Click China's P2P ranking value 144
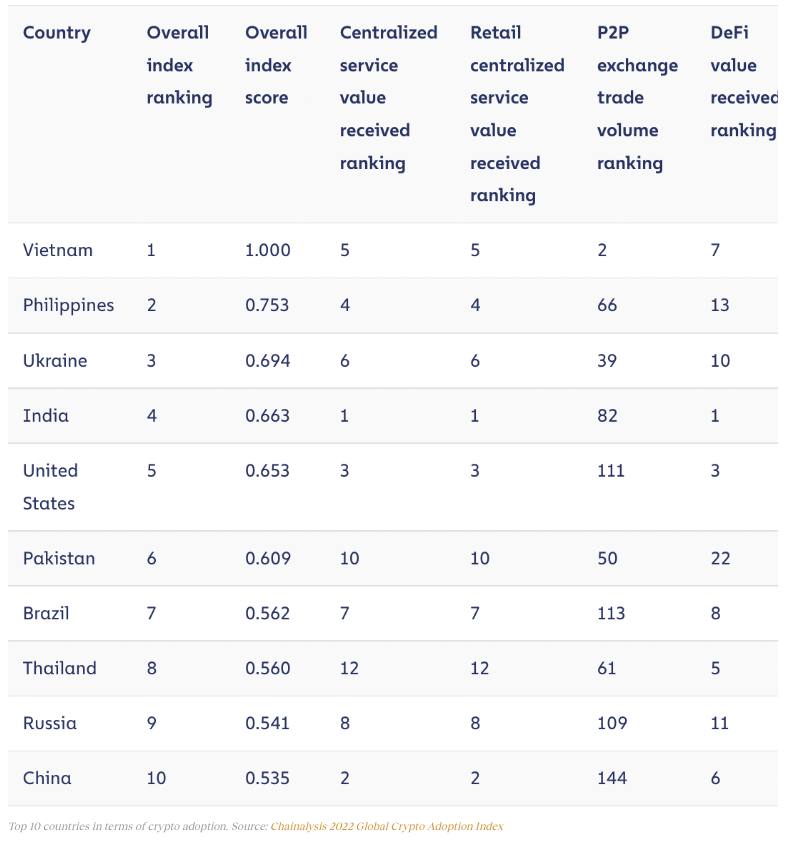This screenshot has width=812, height=842. coord(611,778)
